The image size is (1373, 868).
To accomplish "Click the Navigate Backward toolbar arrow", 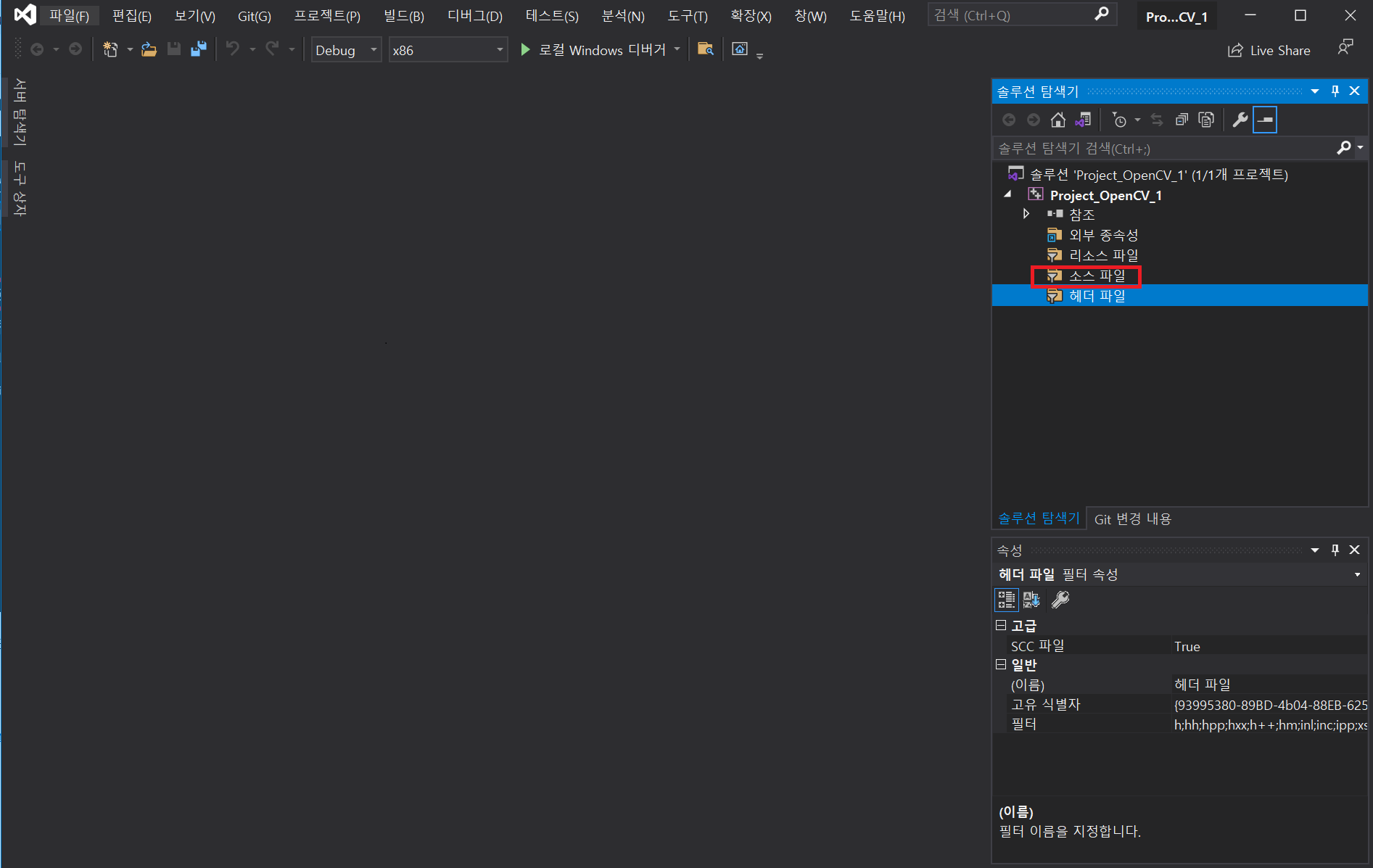I will [37, 49].
